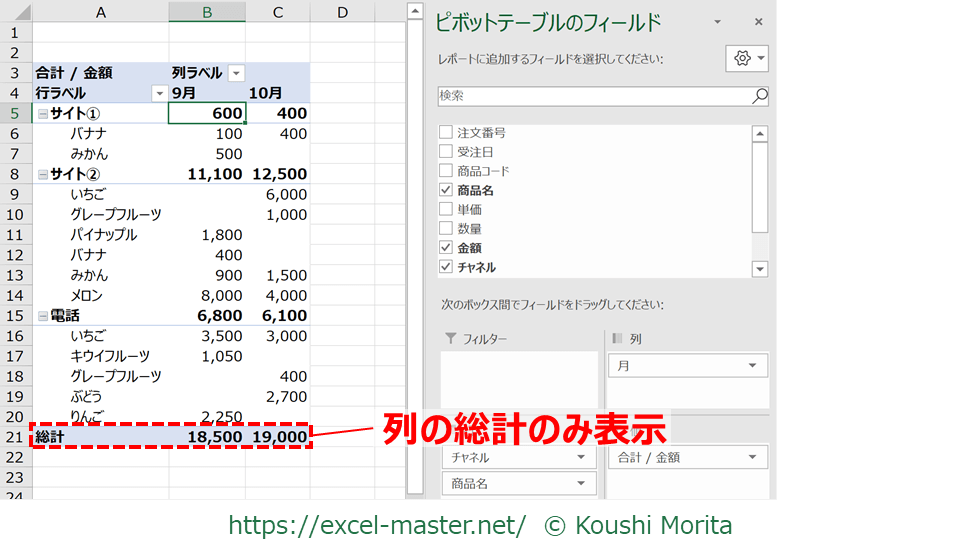The width and height of the screenshot is (960, 540).
Task: Toggle the 金額 field checkbox off
Action: tap(446, 248)
